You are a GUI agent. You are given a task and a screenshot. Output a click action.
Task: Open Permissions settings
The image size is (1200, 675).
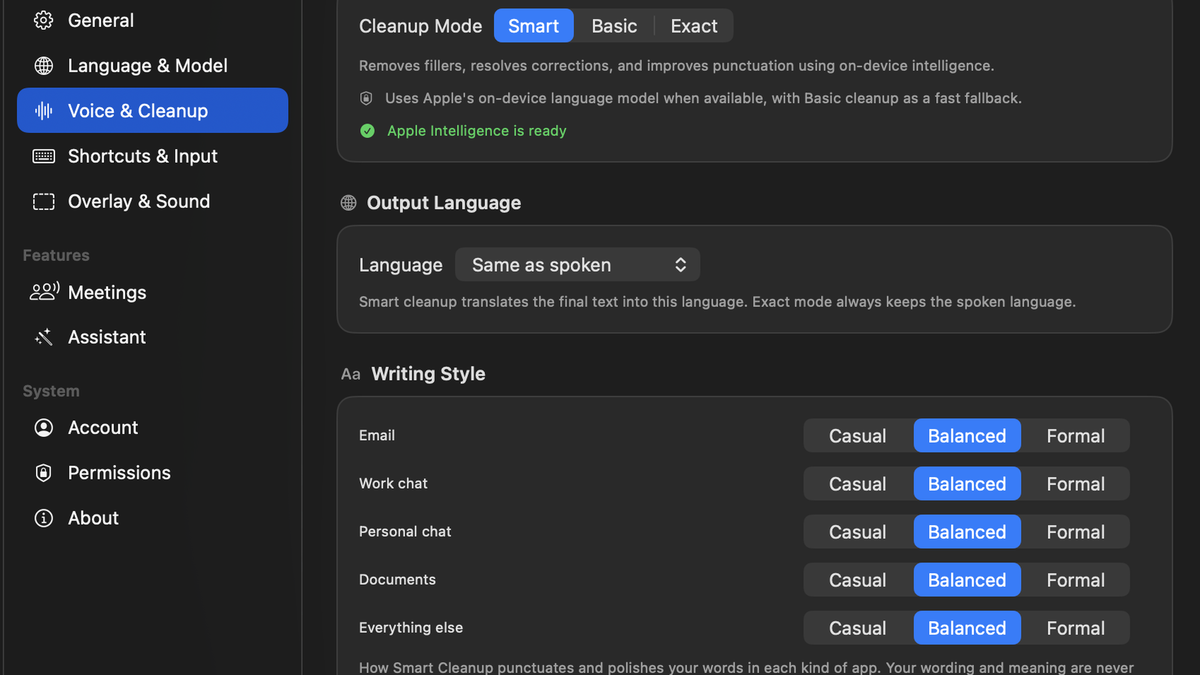152,473
